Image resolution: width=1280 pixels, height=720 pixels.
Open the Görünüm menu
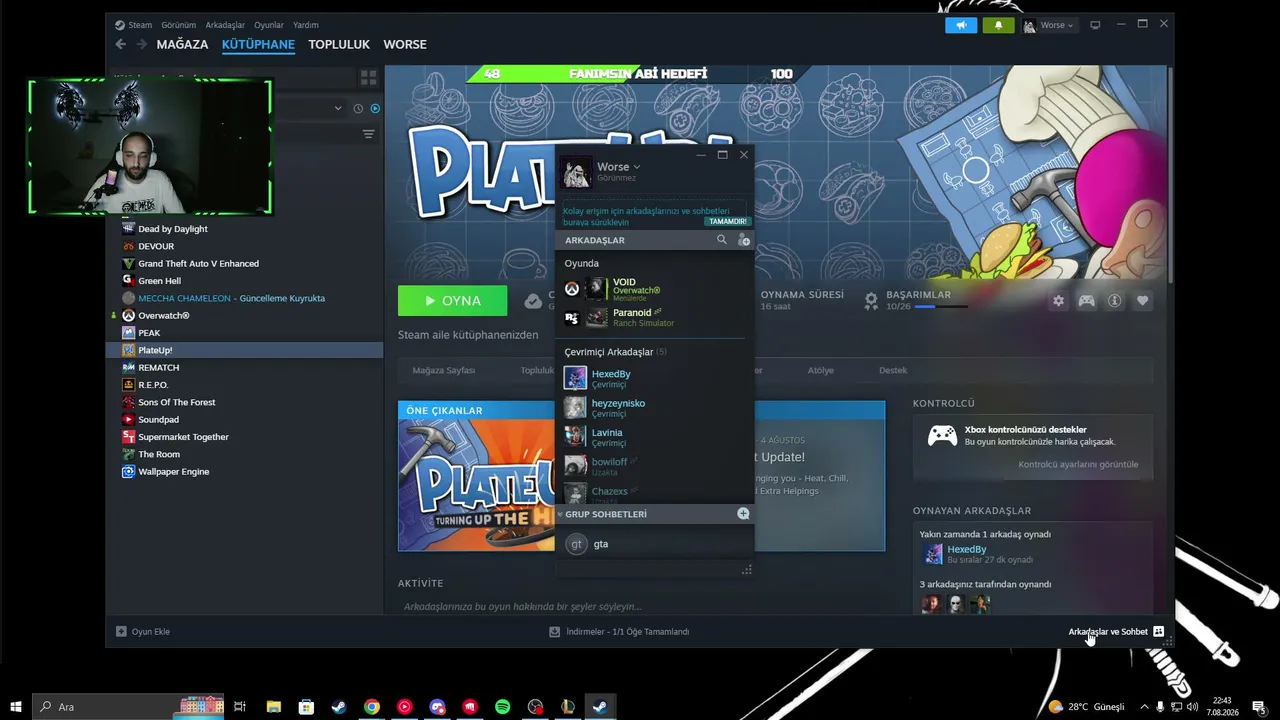tap(179, 25)
